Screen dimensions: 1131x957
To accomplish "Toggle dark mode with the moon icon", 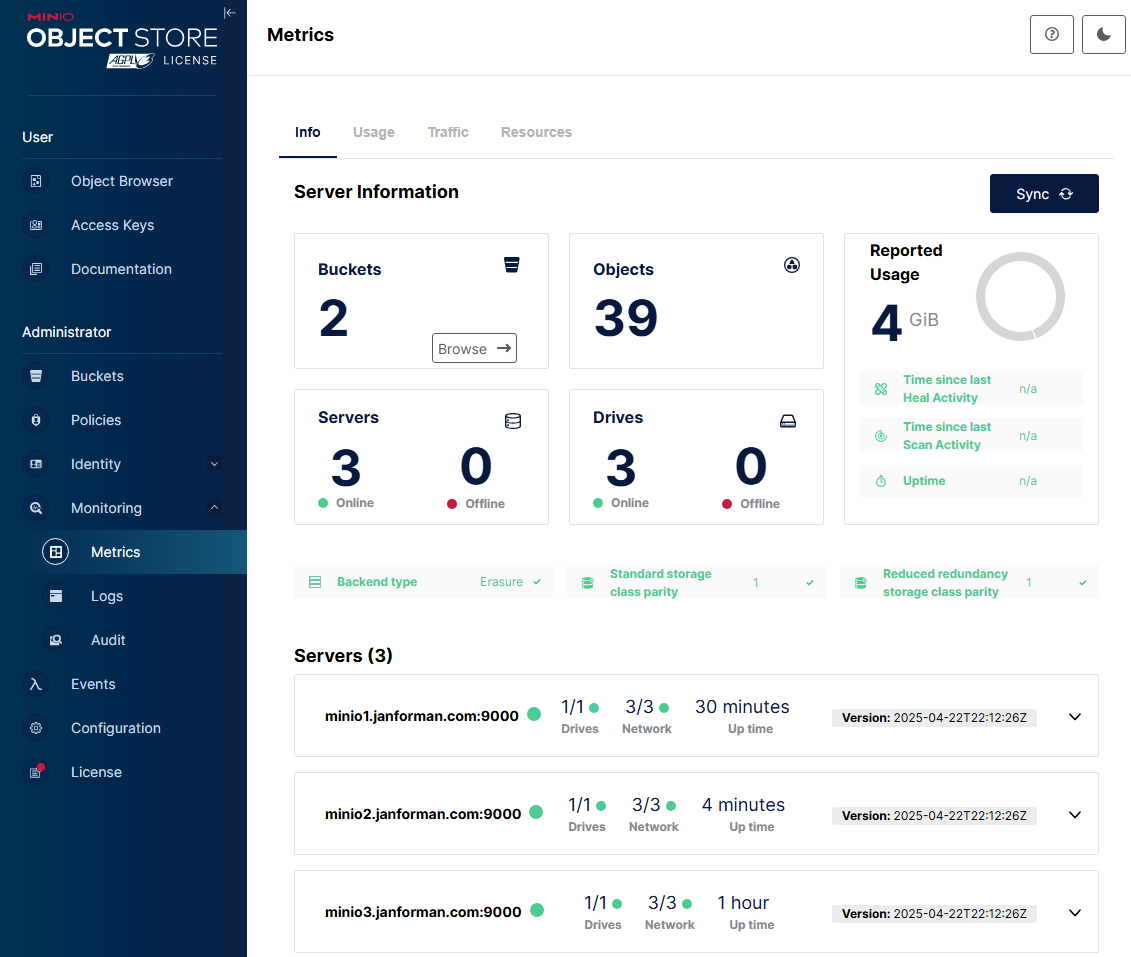I will (1103, 35).
